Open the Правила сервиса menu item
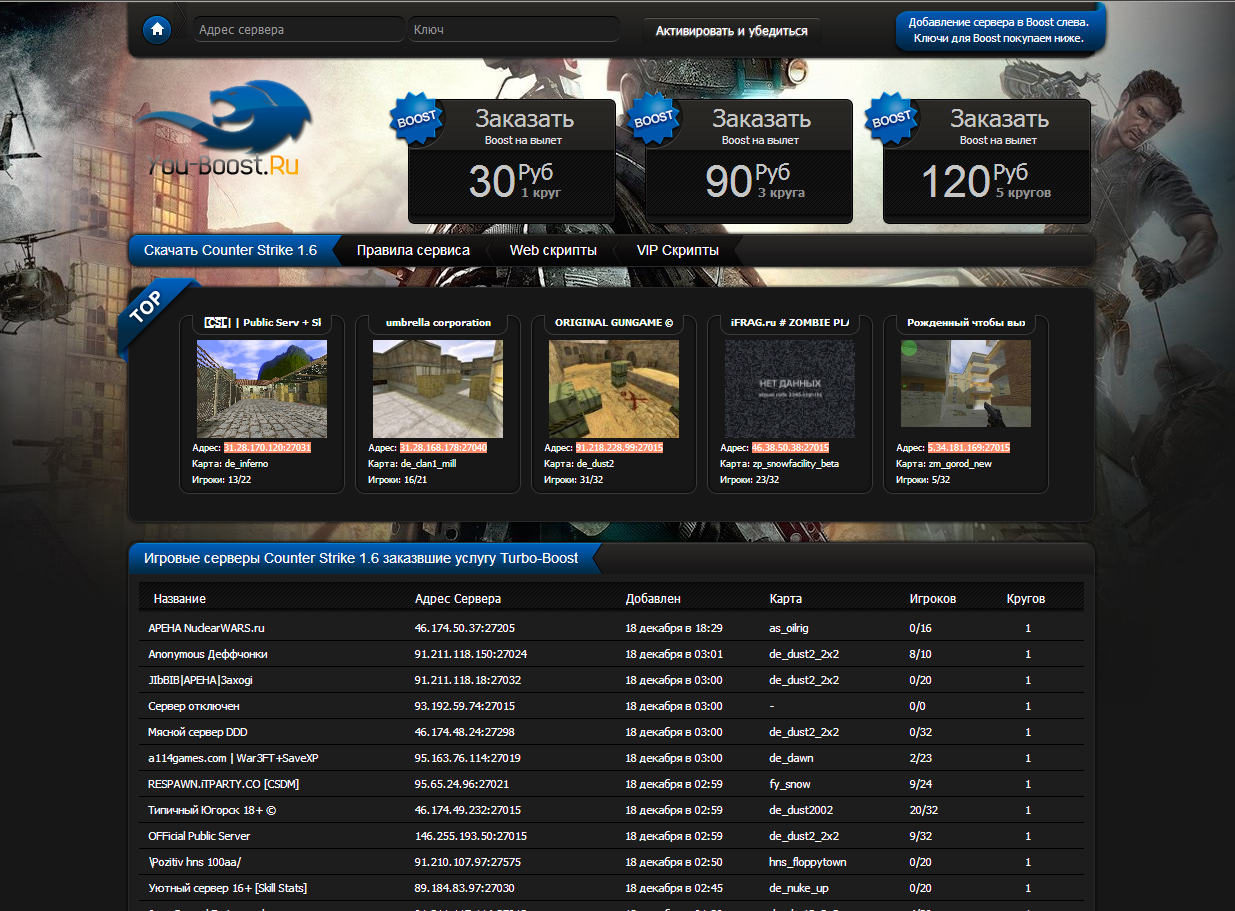This screenshot has height=911, width=1235. pyautogui.click(x=413, y=250)
